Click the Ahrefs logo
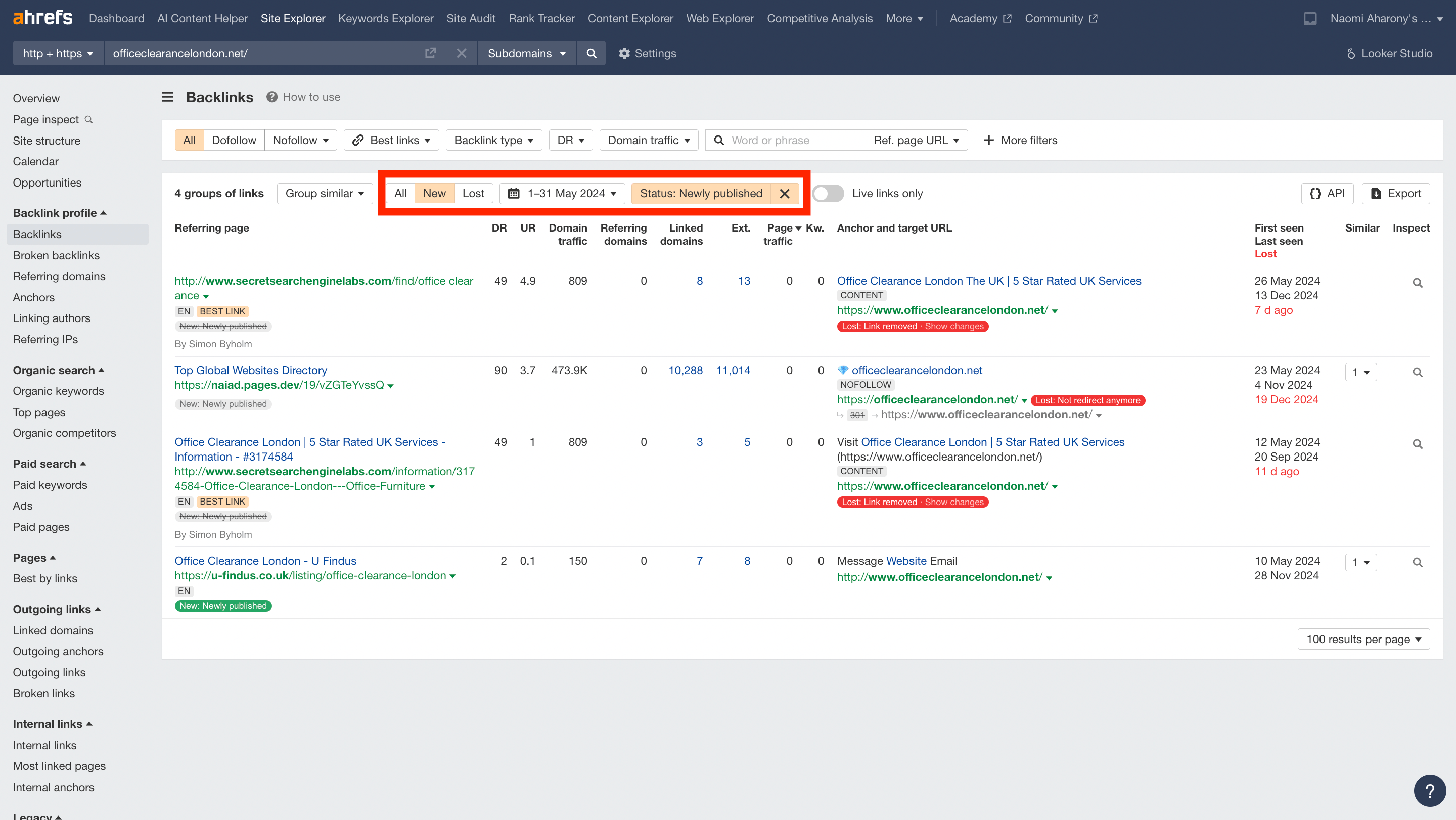The image size is (1456, 820). (x=42, y=18)
